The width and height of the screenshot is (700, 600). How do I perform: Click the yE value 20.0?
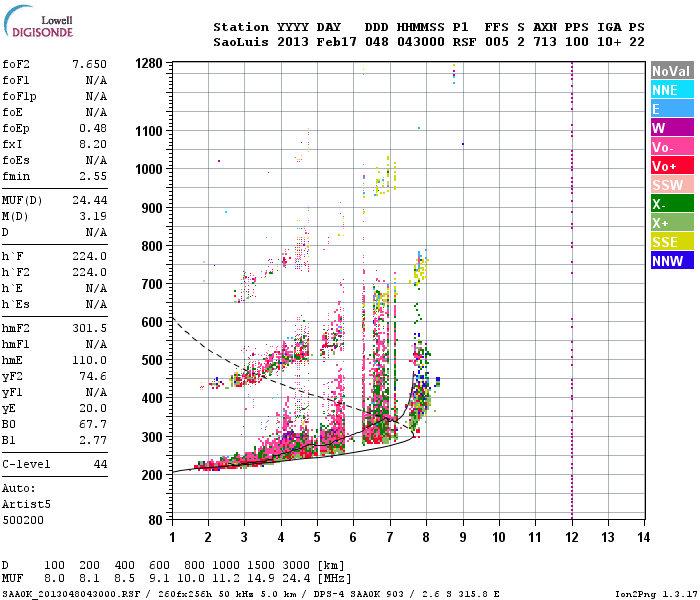(x=93, y=408)
